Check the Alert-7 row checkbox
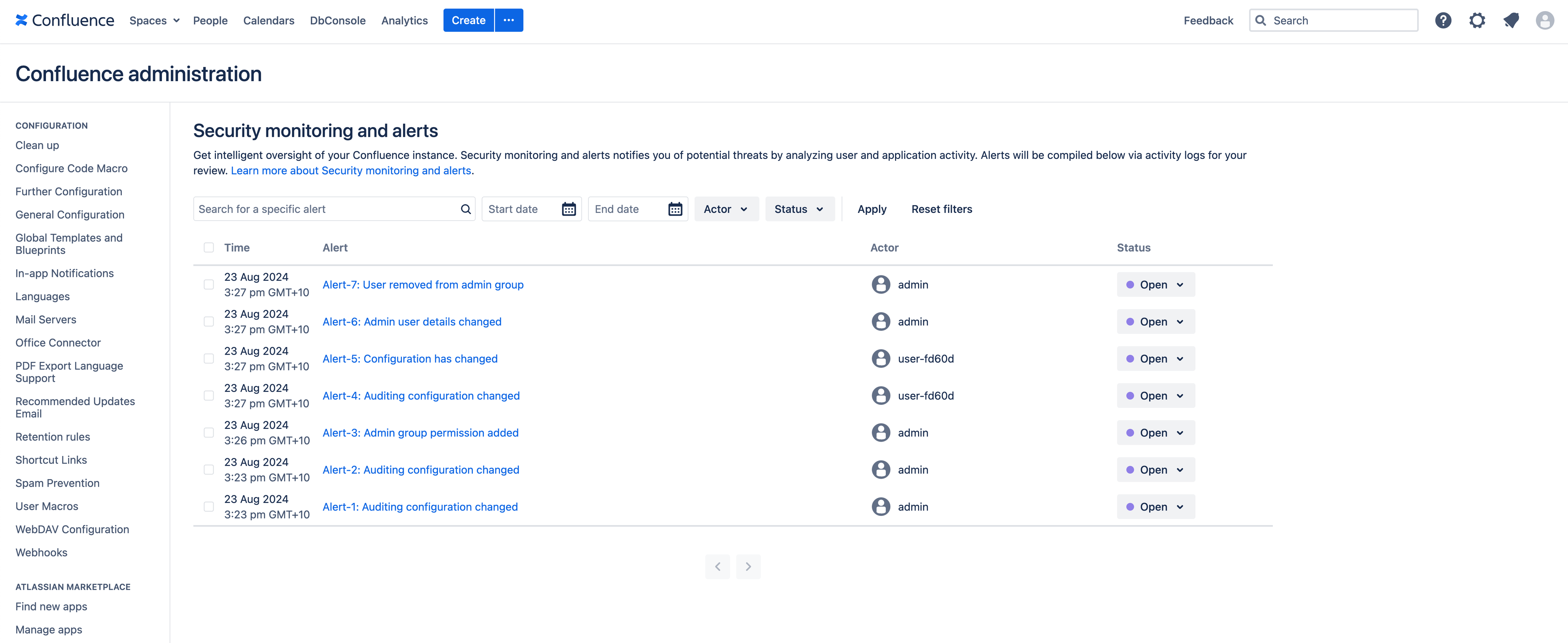1568x643 pixels. (x=209, y=285)
